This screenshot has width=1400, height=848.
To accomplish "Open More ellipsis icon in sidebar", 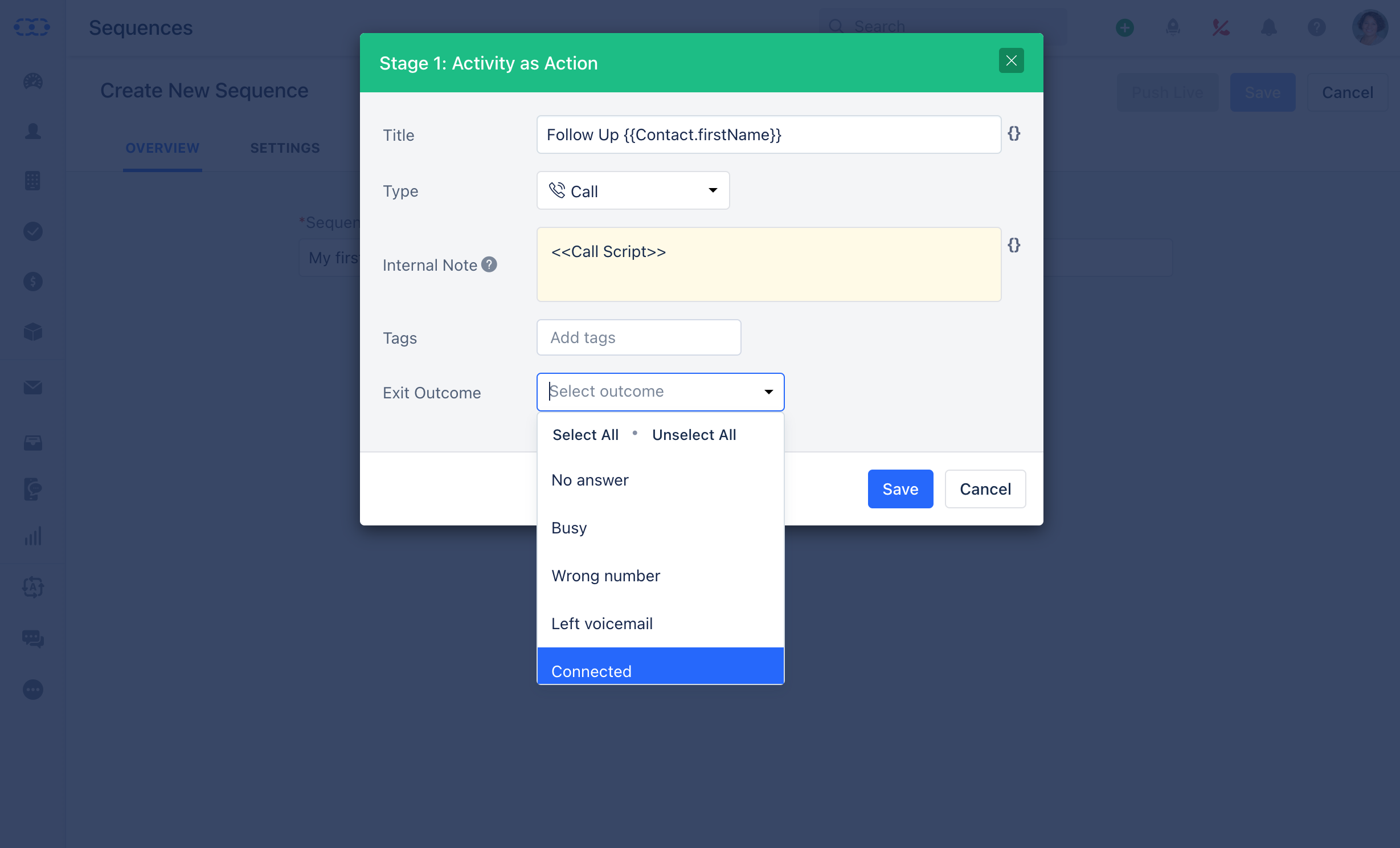I will coord(32,690).
